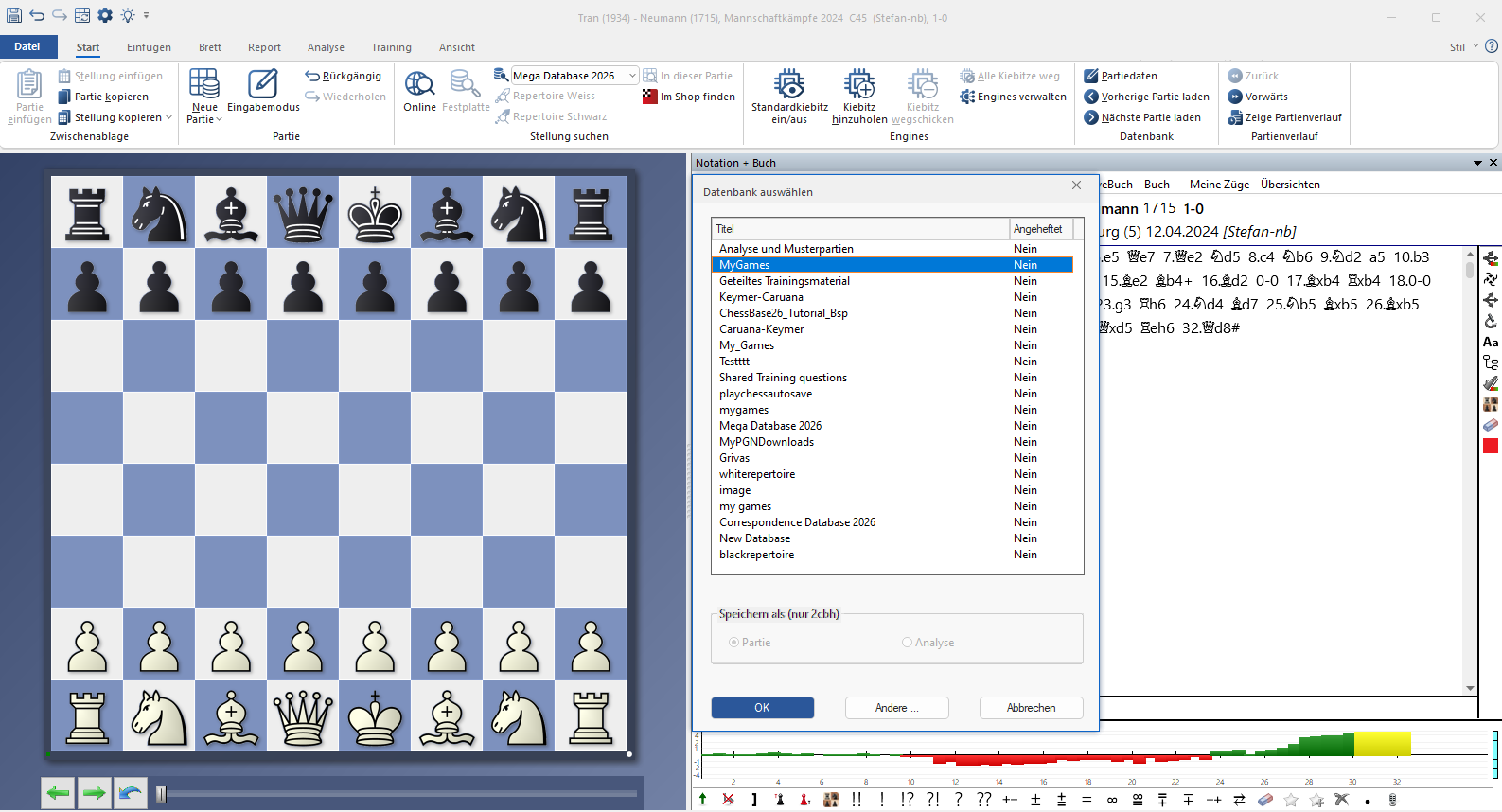Image resolution: width=1502 pixels, height=812 pixels.
Task: Click the green forward arrow below board
Action: pyautogui.click(x=94, y=793)
